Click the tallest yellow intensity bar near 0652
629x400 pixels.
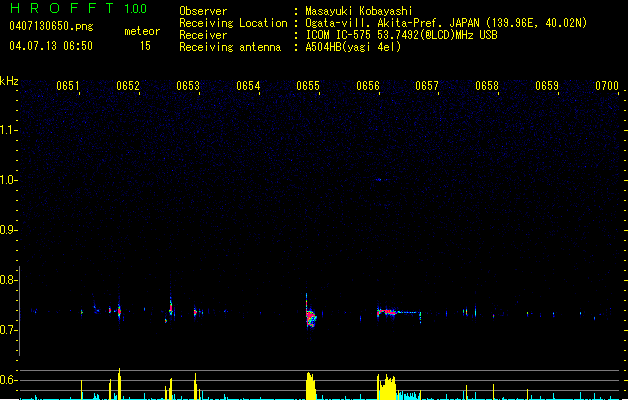tap(119, 384)
